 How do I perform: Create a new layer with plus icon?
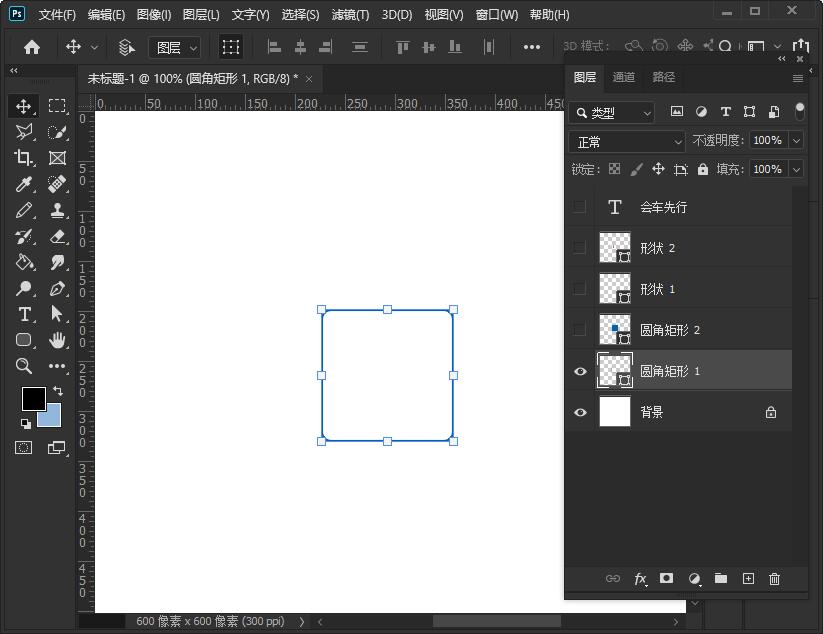pos(747,579)
